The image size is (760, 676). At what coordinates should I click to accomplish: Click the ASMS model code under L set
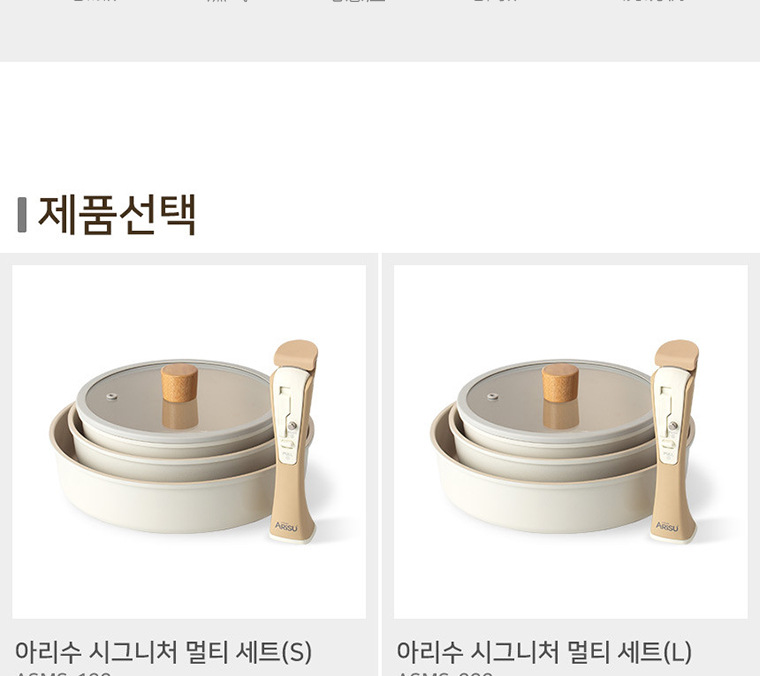[x=444, y=673]
